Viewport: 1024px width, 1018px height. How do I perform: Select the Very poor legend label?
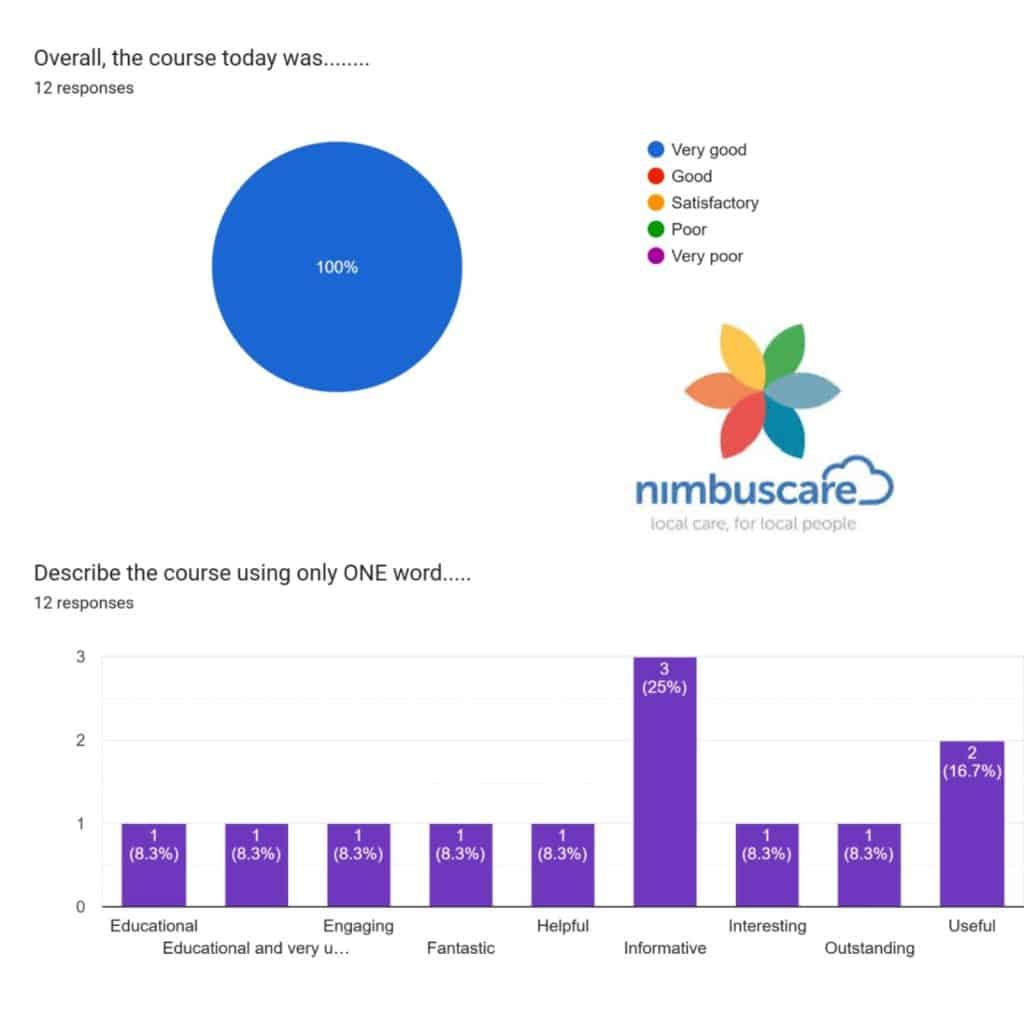[707, 257]
